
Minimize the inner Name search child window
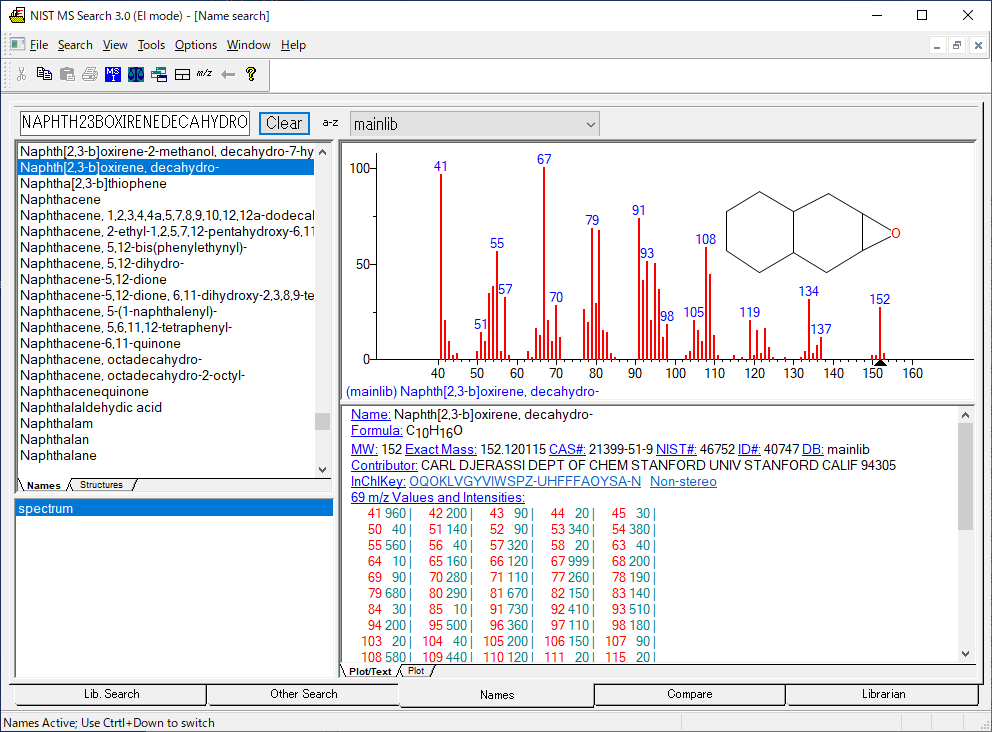click(937, 46)
